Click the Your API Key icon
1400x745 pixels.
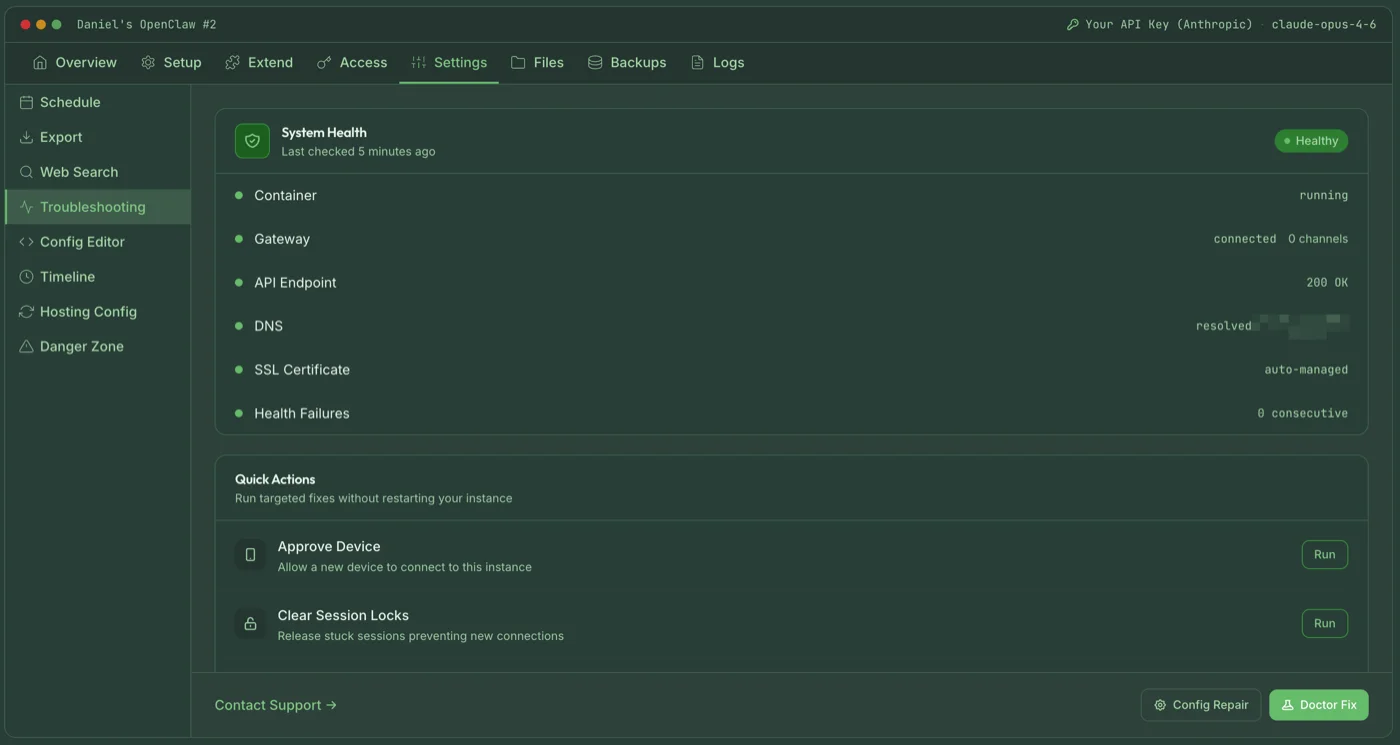tap(1072, 23)
